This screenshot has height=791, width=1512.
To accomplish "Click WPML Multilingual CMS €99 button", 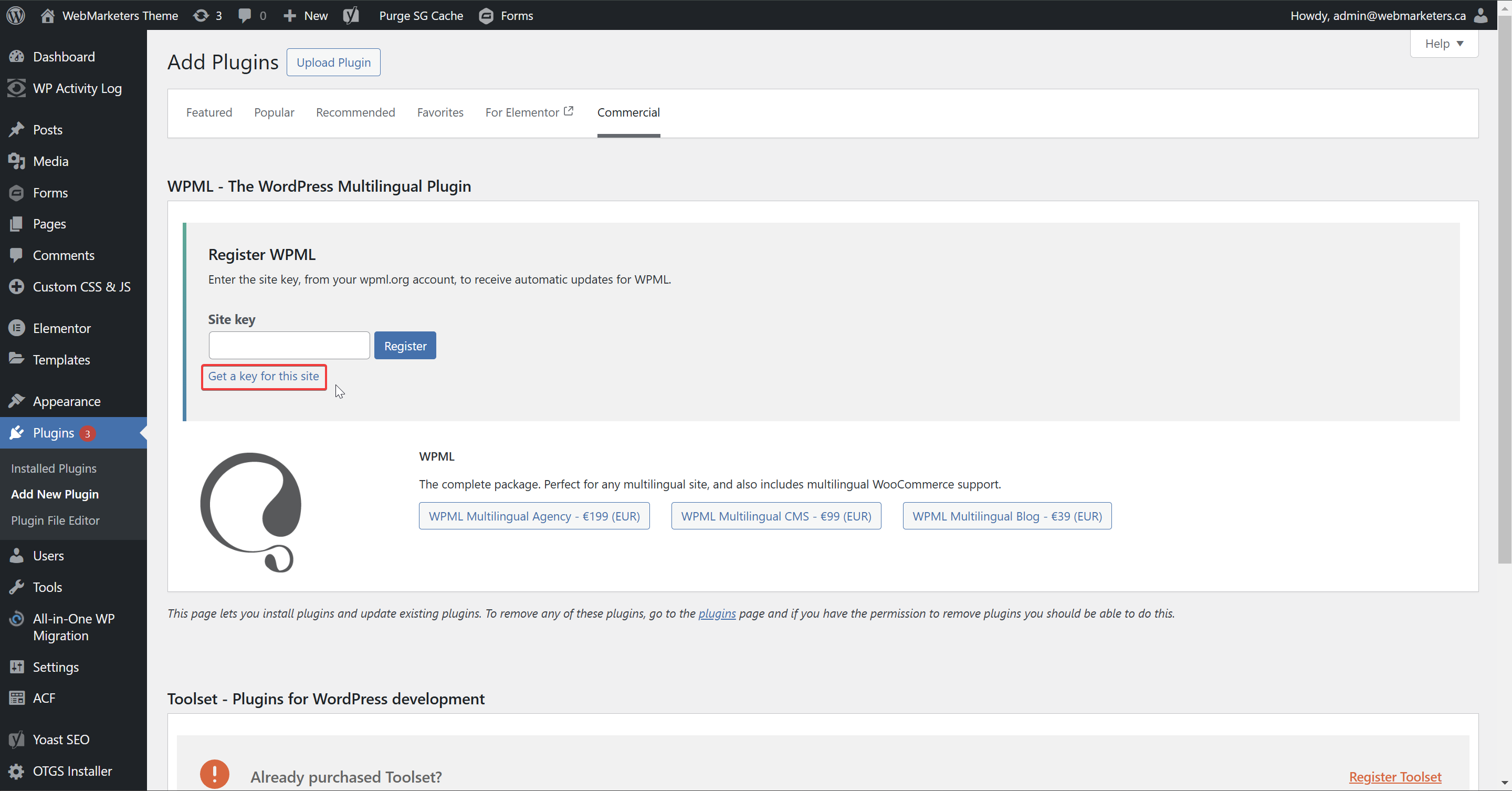I will pyautogui.click(x=775, y=516).
